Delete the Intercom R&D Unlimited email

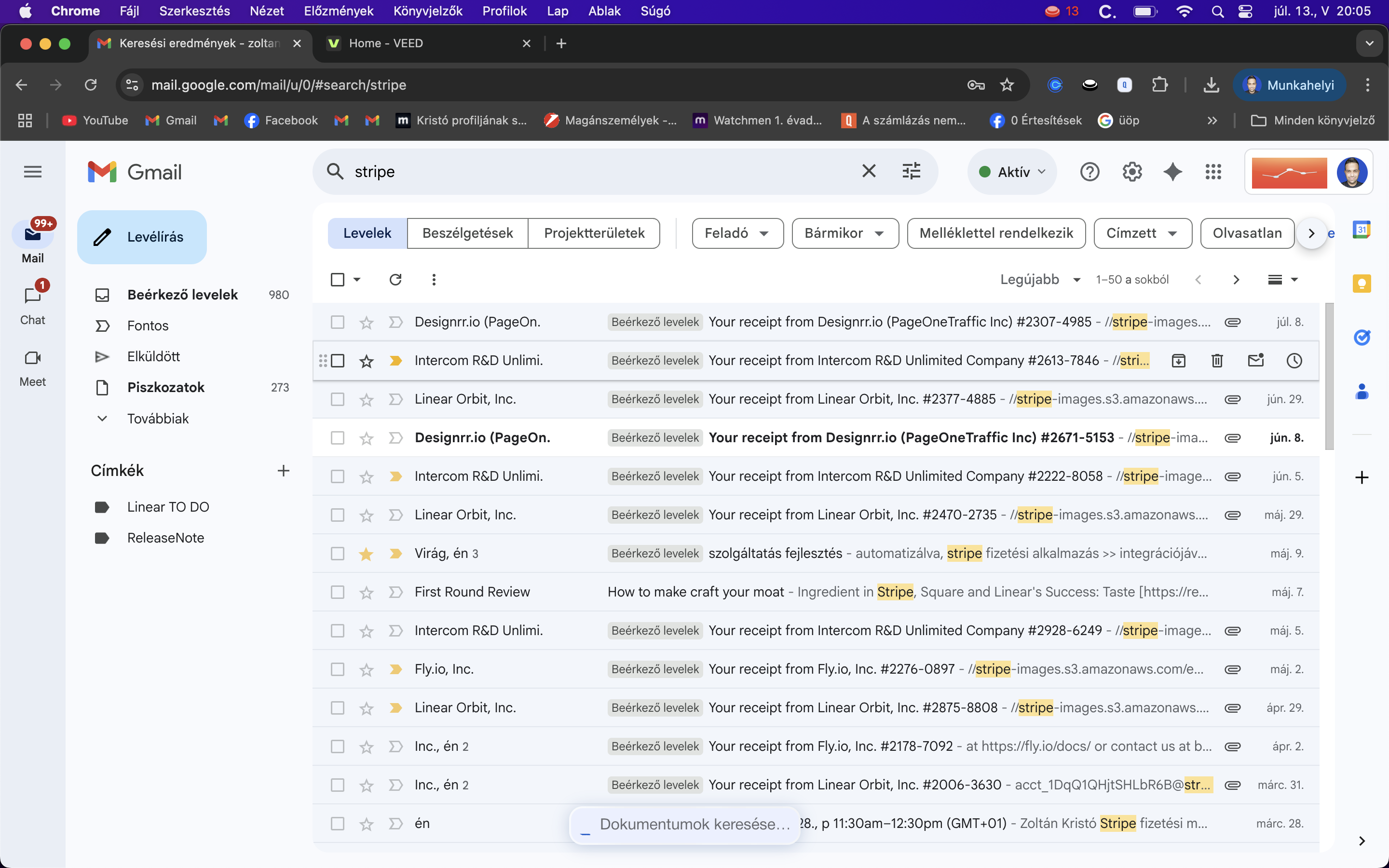click(x=1217, y=361)
